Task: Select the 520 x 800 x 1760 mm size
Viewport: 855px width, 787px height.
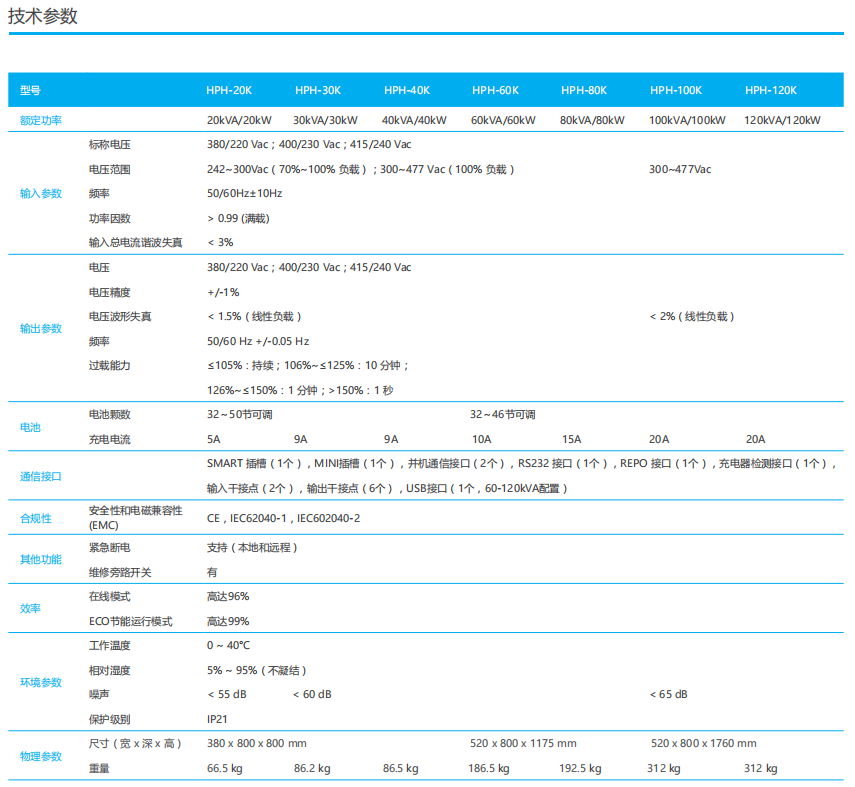Action: 703,743
